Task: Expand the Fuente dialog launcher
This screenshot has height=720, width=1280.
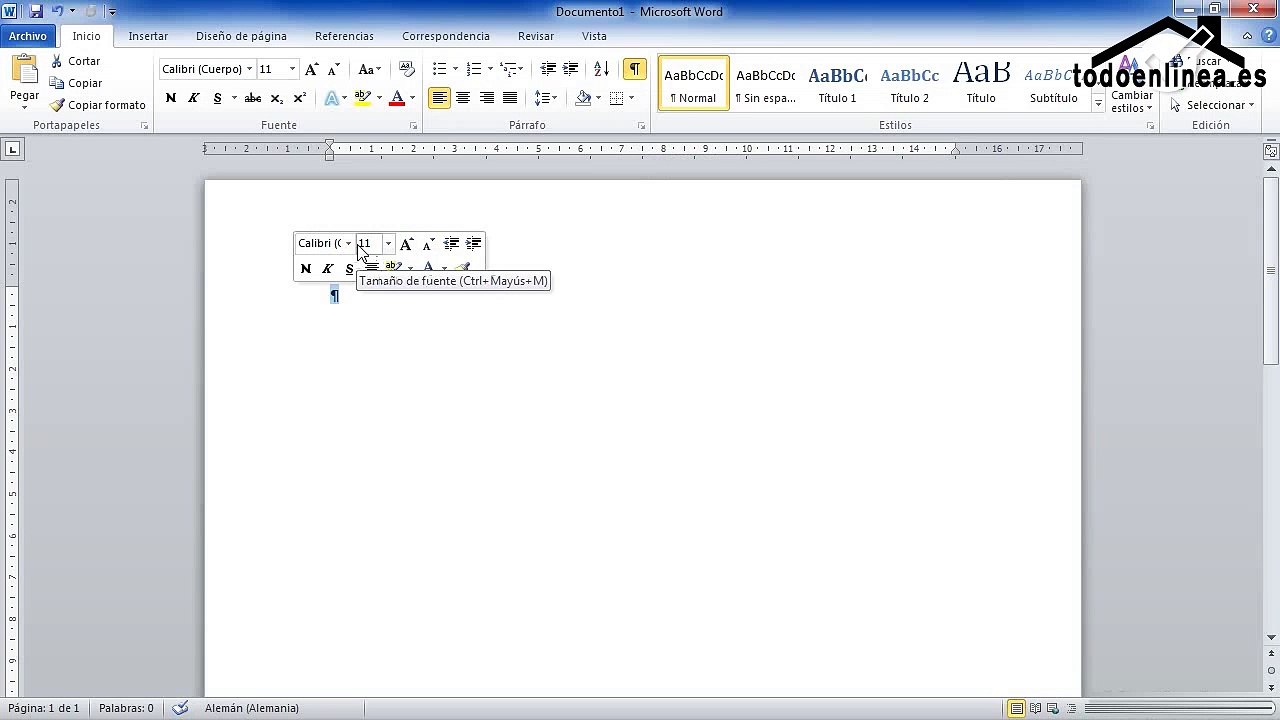Action: (413, 126)
